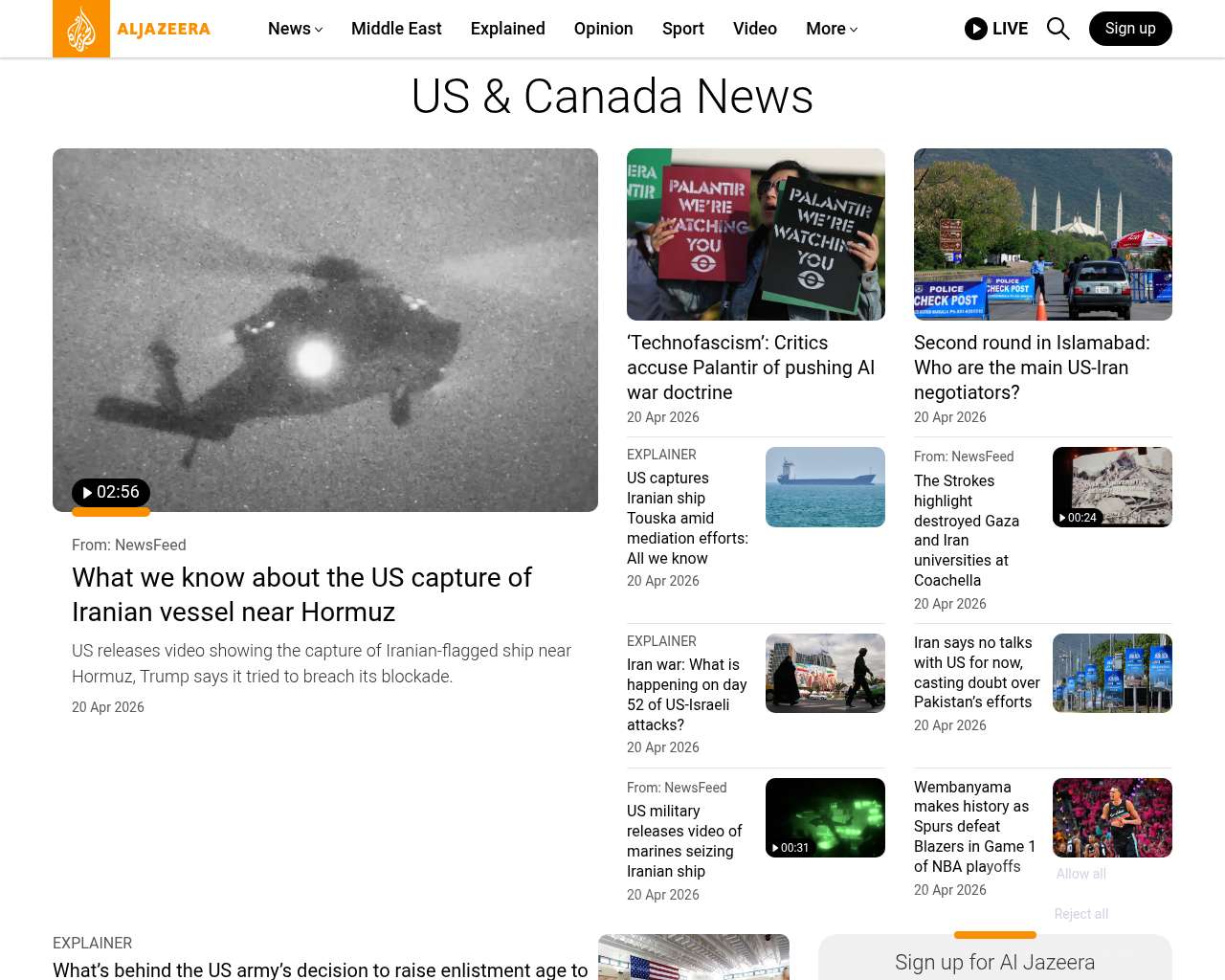Read the Palantir 'Technofascism' article
This screenshot has width=1225, height=980.
click(x=751, y=367)
